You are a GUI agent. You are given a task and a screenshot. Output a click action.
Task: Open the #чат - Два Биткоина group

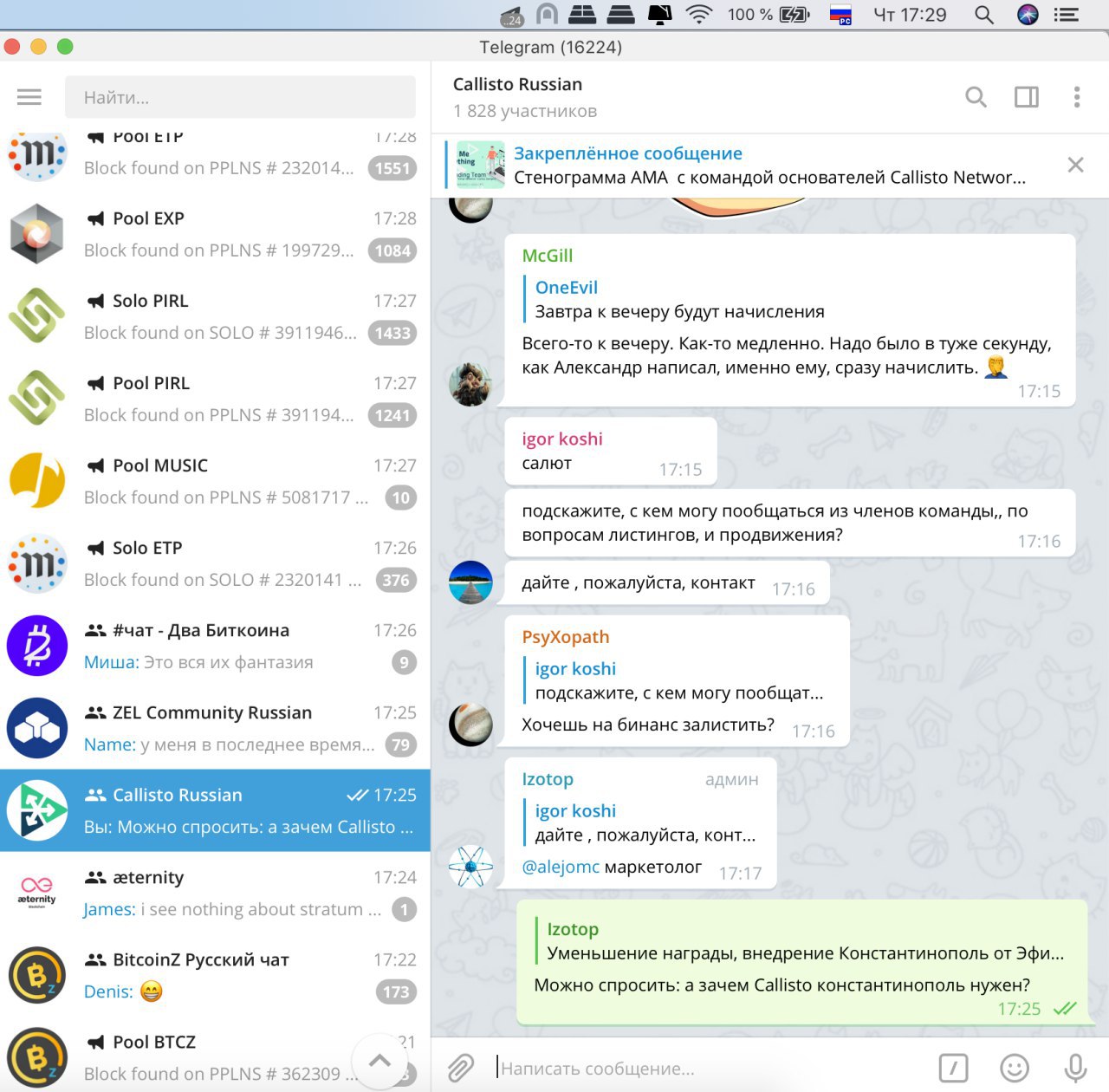(215, 646)
